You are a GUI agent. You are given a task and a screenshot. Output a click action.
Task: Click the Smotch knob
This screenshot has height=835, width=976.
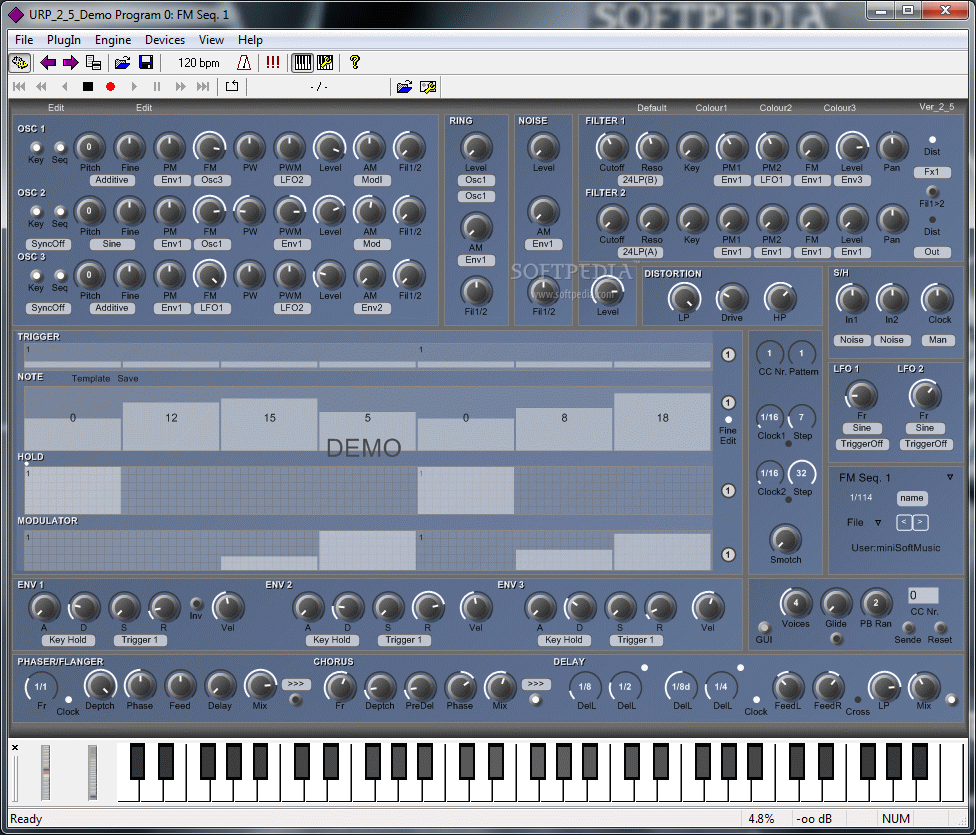[x=786, y=539]
